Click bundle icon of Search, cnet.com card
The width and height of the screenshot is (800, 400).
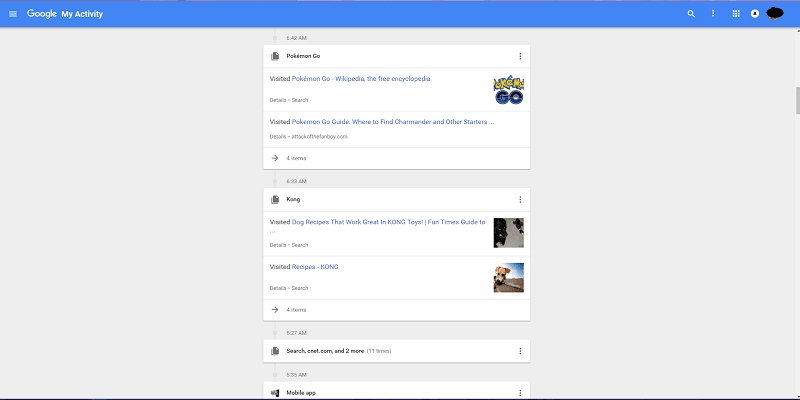tap(275, 351)
